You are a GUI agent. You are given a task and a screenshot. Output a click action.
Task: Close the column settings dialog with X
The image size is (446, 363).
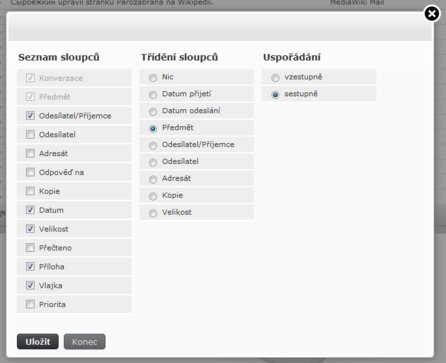(x=432, y=14)
